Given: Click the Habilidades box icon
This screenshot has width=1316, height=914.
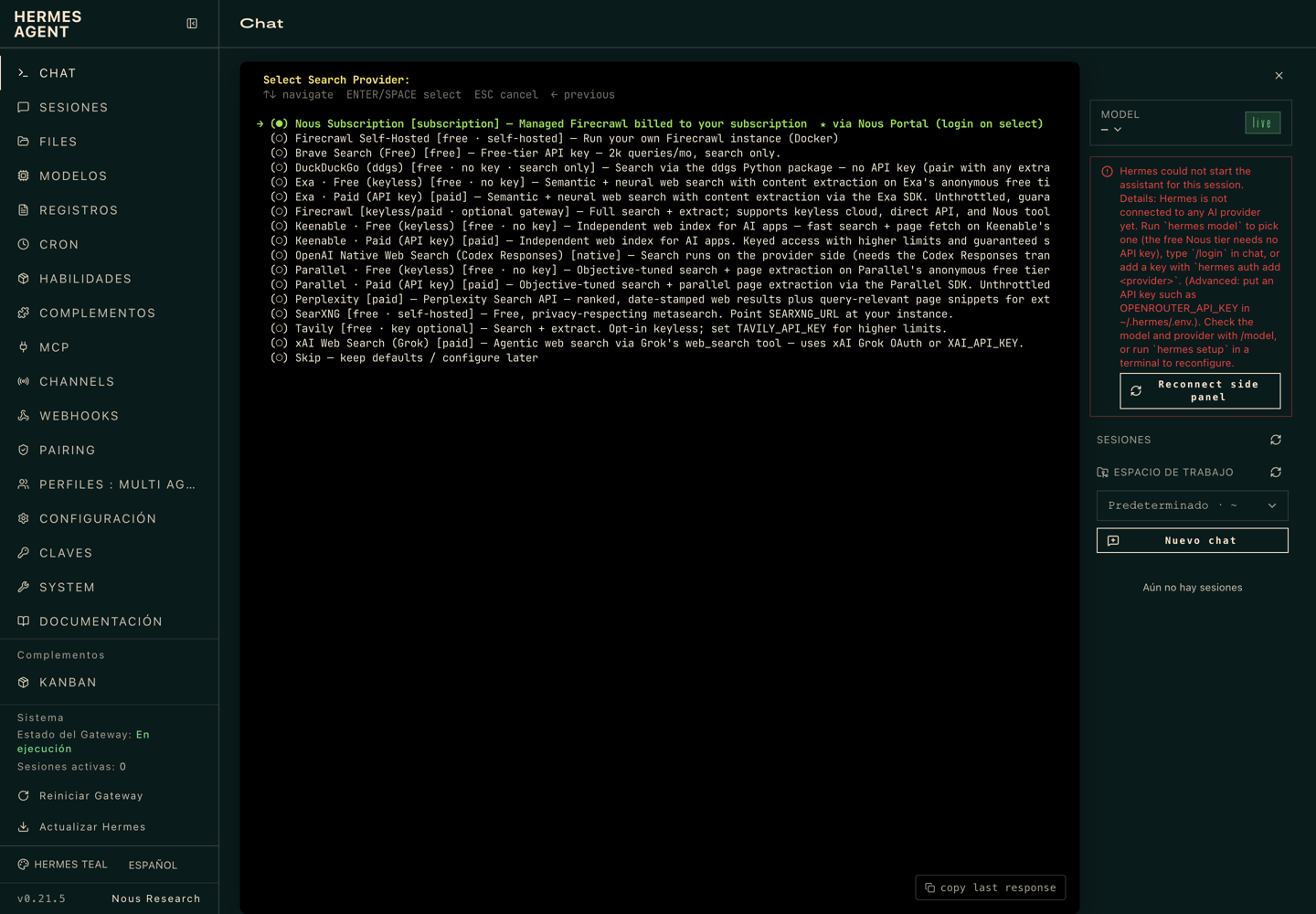Looking at the screenshot, I should point(24,279).
